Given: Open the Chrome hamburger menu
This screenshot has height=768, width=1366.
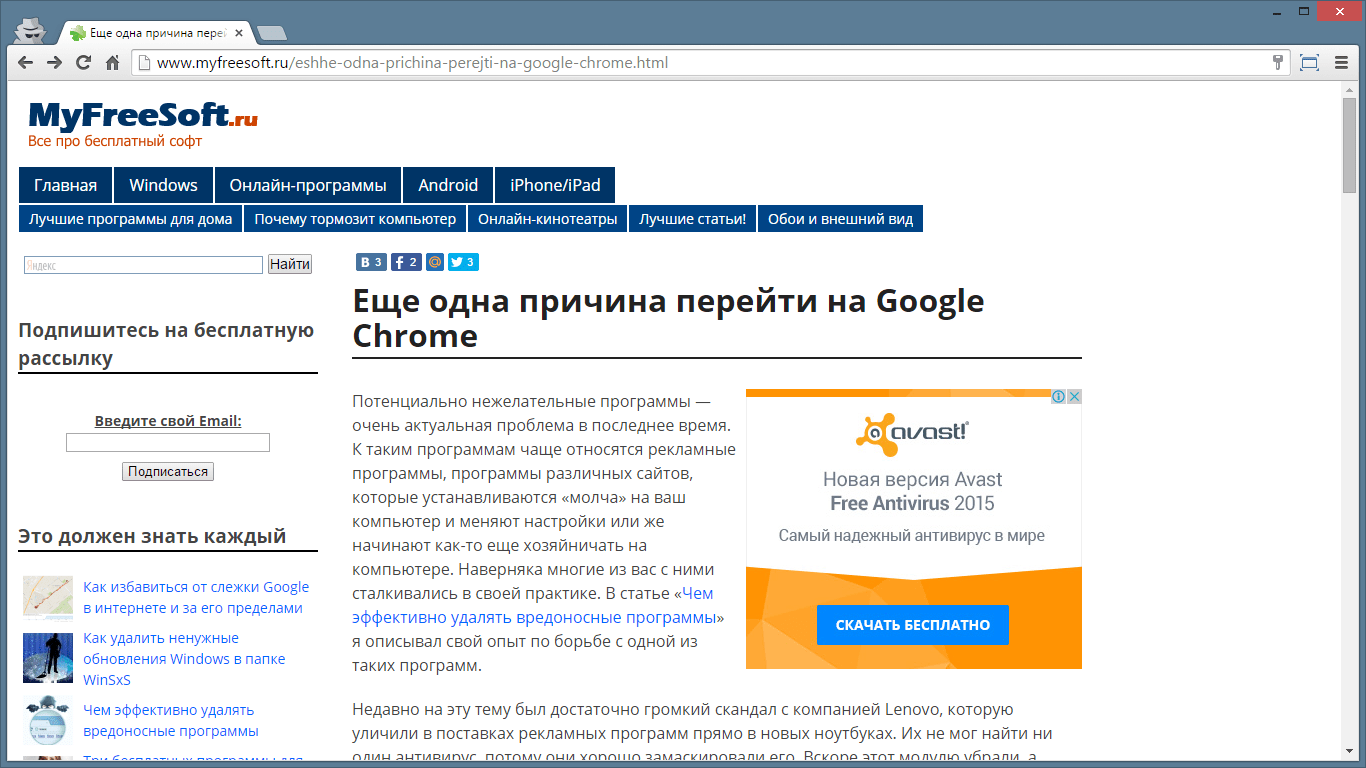Looking at the screenshot, I should click(x=1342, y=63).
